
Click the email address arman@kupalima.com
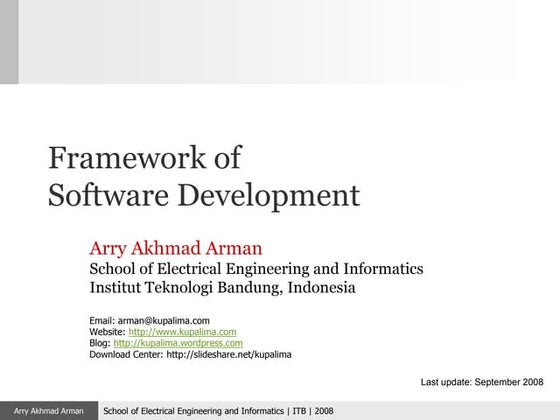click(x=164, y=320)
